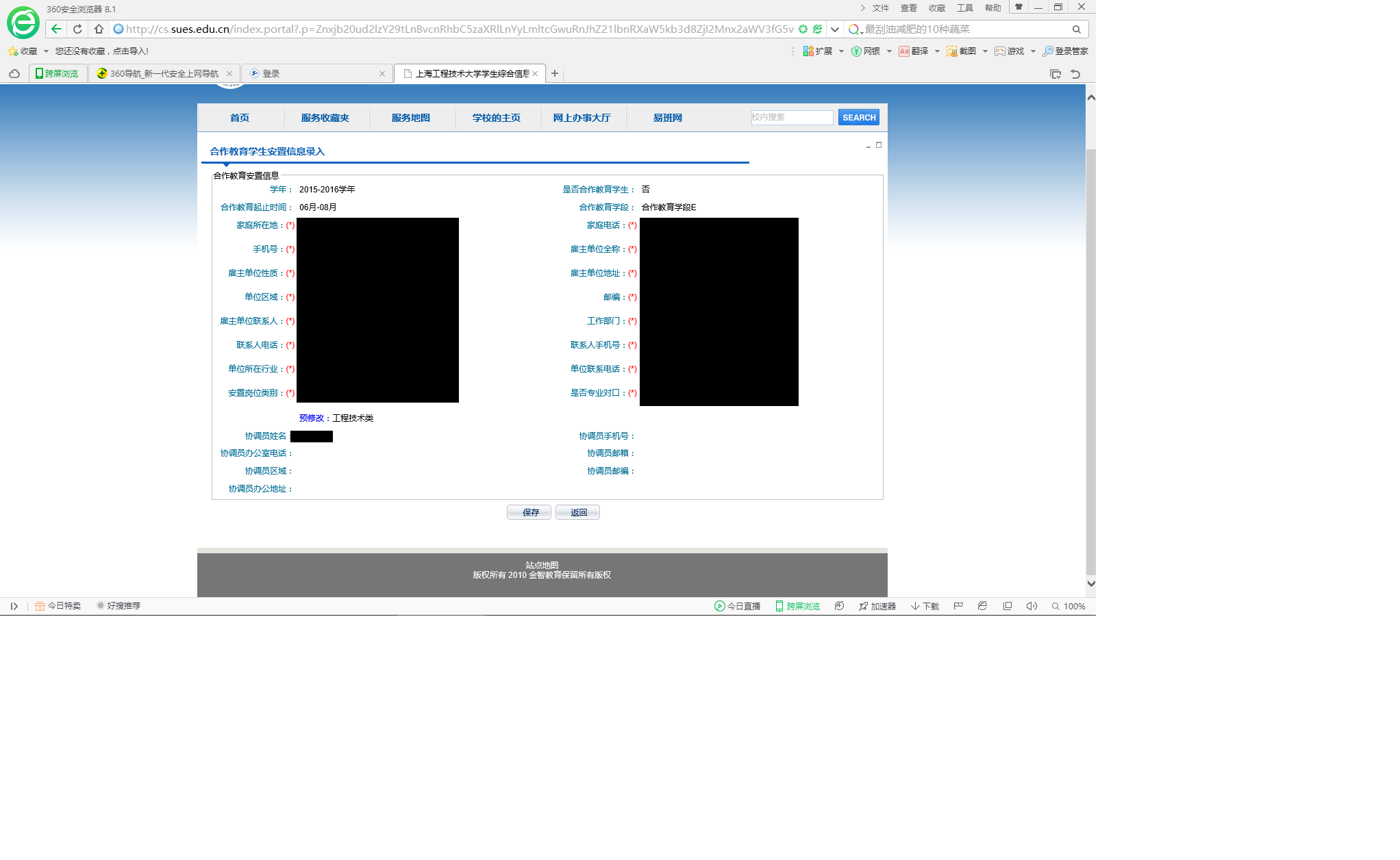Open the 翻译 translate extension icon
Viewport: 1400px width, 860px height.
(904, 51)
